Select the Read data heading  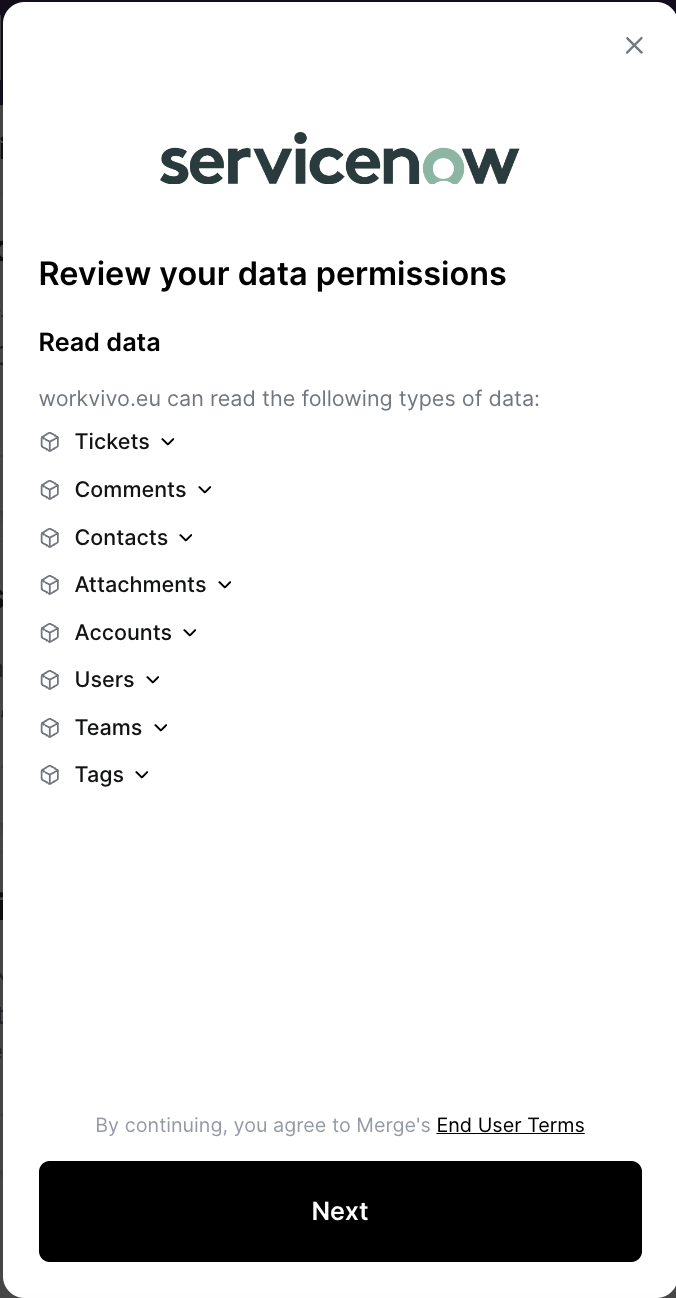click(x=100, y=342)
